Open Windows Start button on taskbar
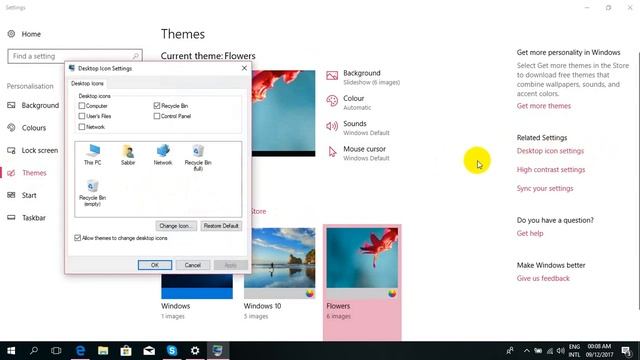Image resolution: width=640 pixels, height=360 pixels. pyautogui.click(x=11, y=351)
